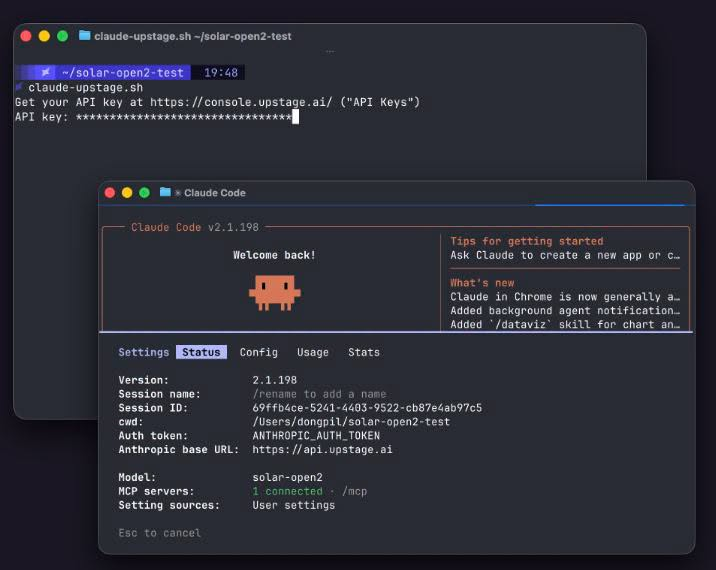Click the 'What's new' heading
Screen dimensions: 716x570
482,283
